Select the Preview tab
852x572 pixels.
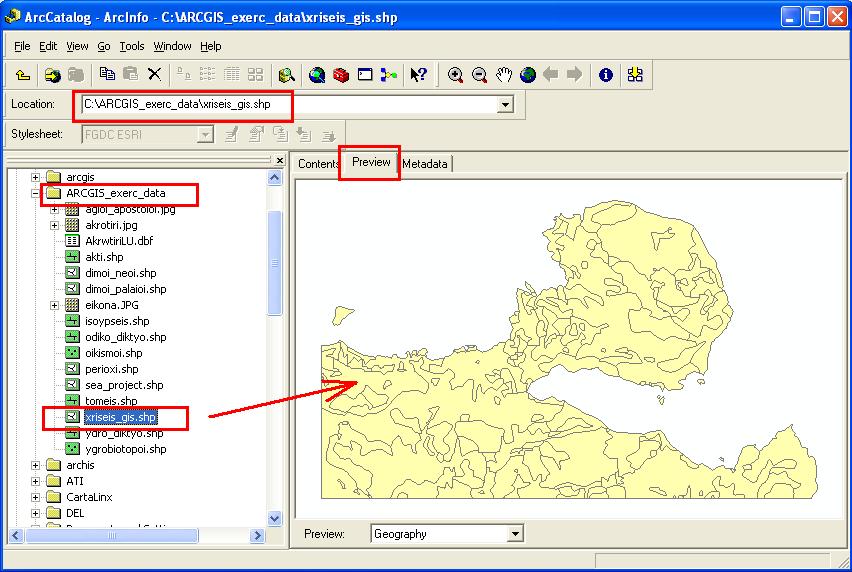pyautogui.click(x=371, y=162)
